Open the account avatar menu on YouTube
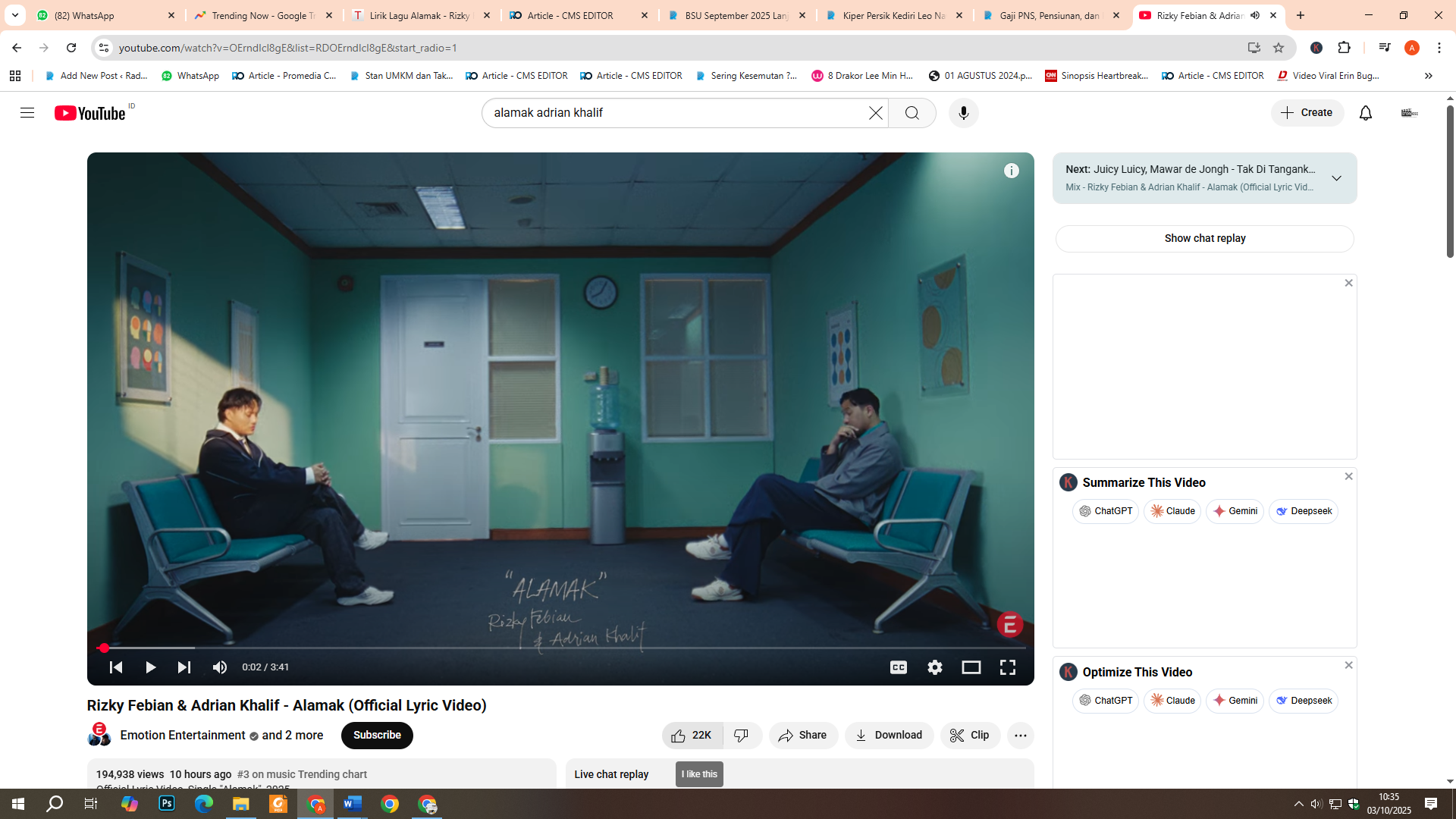The width and height of the screenshot is (1456, 819). coord(1410,113)
